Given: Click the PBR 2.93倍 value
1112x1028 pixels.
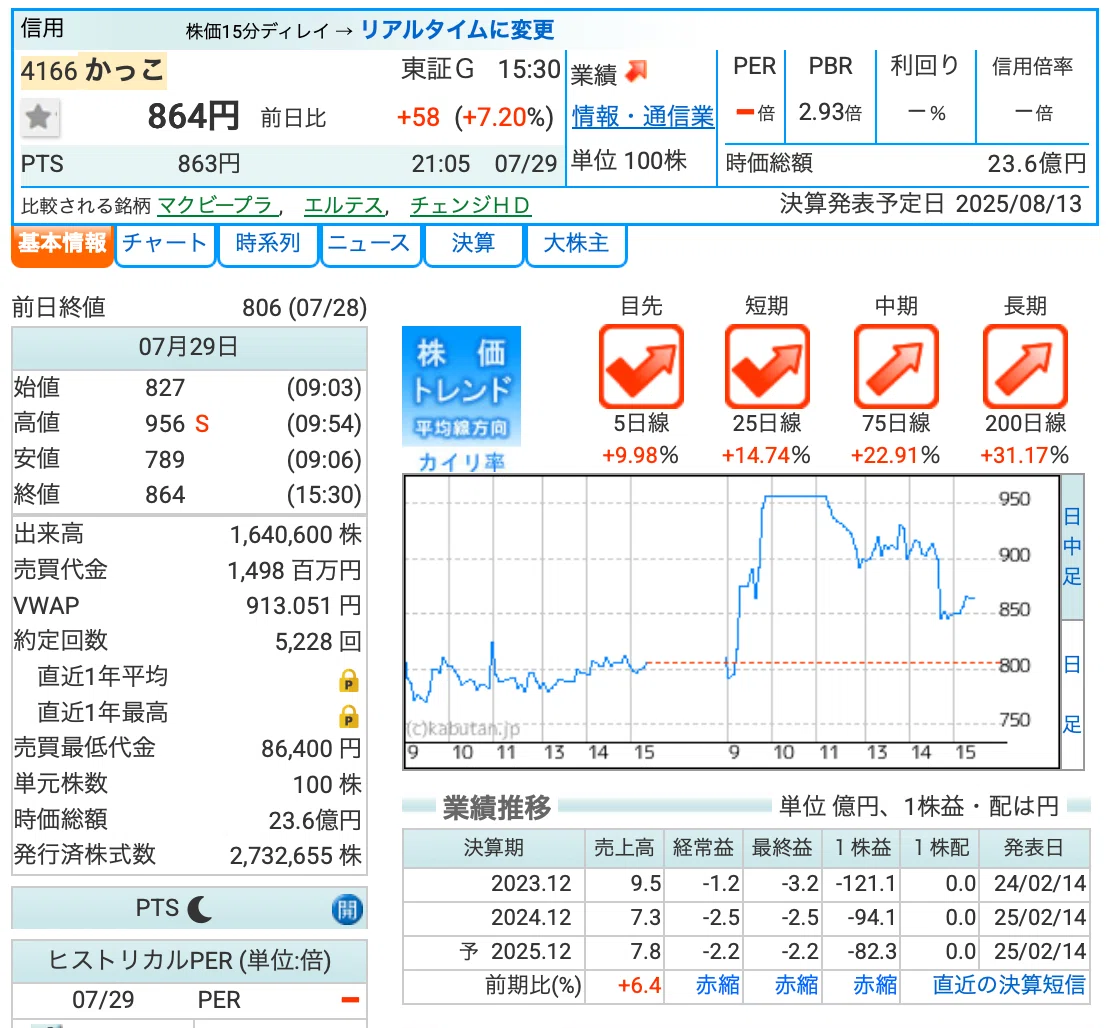Looking at the screenshot, I should point(830,112).
